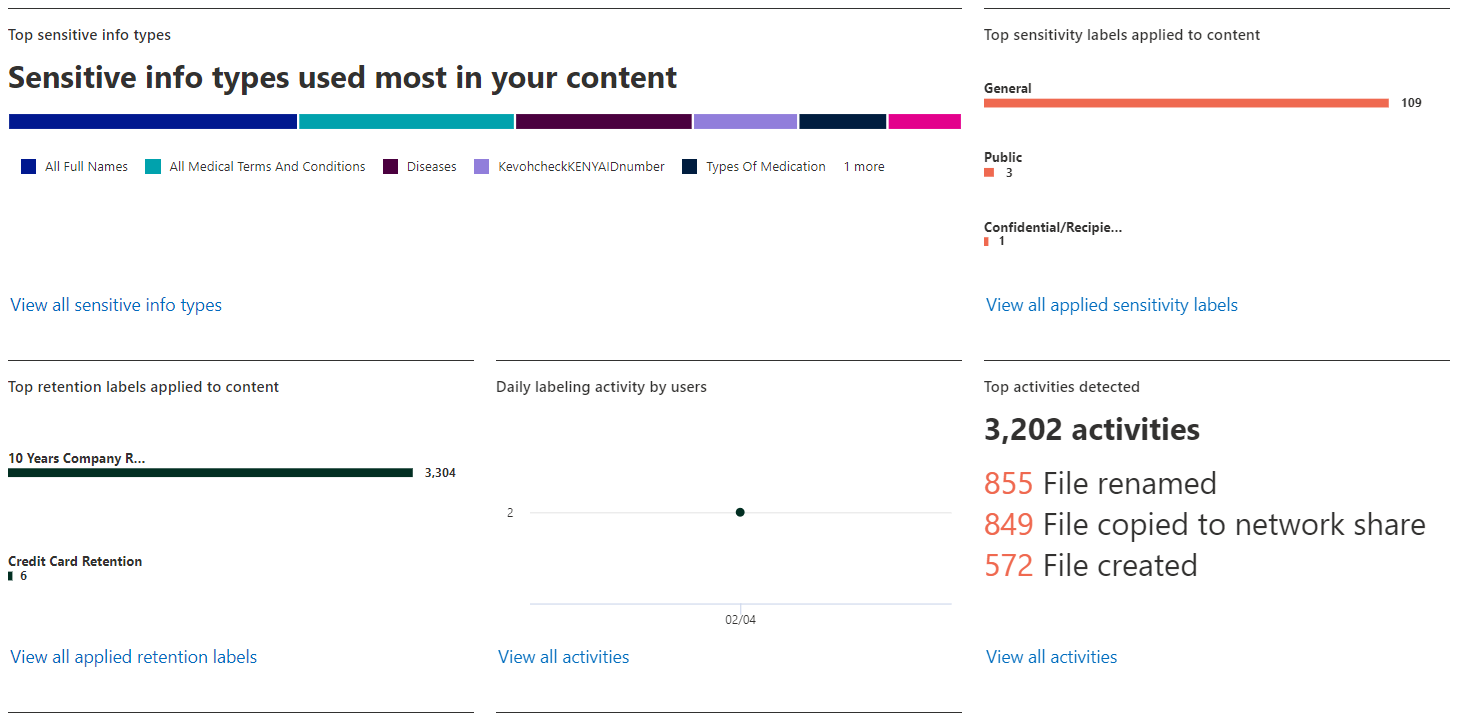The width and height of the screenshot is (1467, 716).
Task: Click the Diseases legend color square
Action: tap(391, 167)
